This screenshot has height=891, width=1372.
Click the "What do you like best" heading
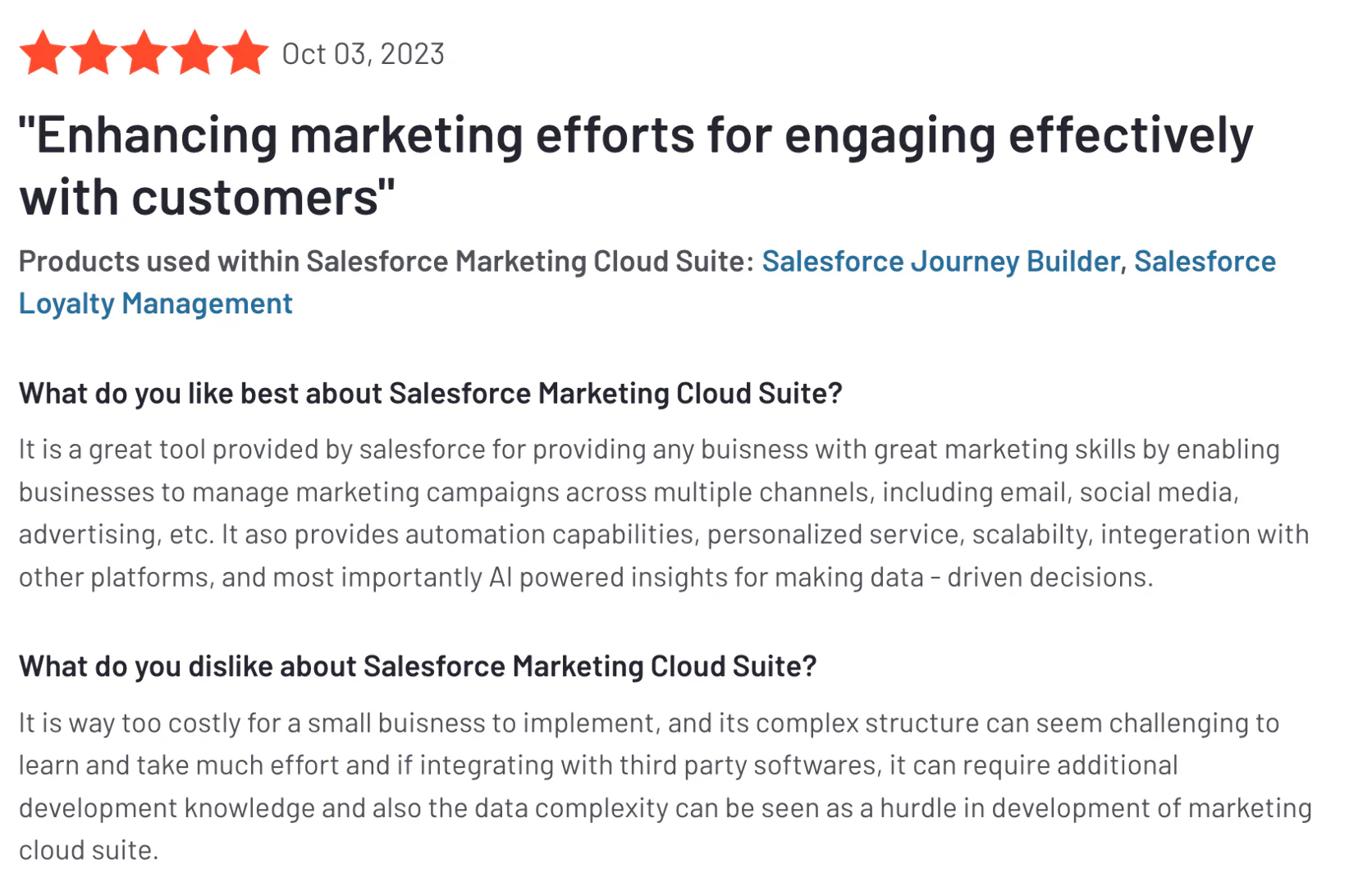point(430,394)
